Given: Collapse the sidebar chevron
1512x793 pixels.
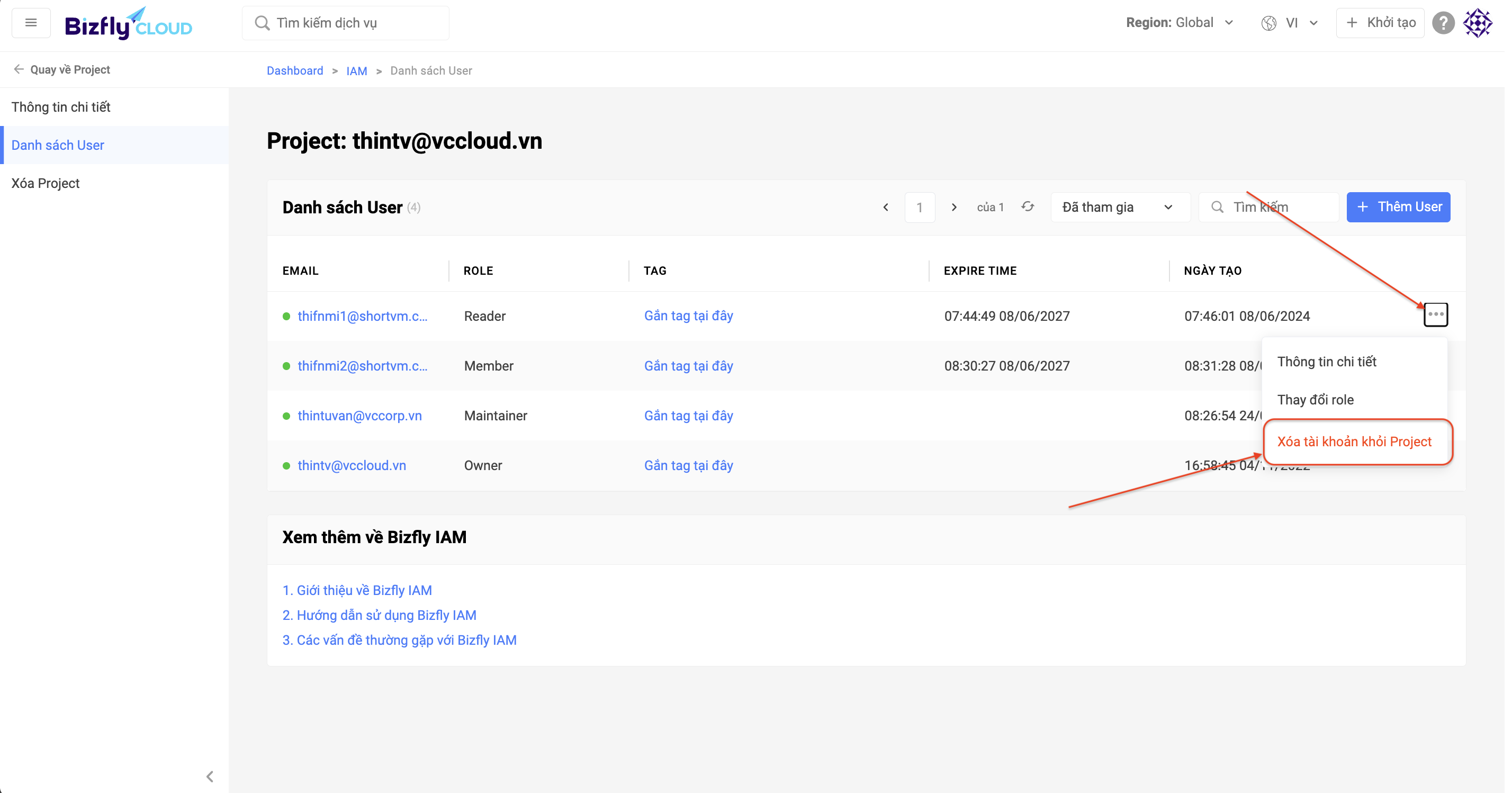Looking at the screenshot, I should click(210, 777).
